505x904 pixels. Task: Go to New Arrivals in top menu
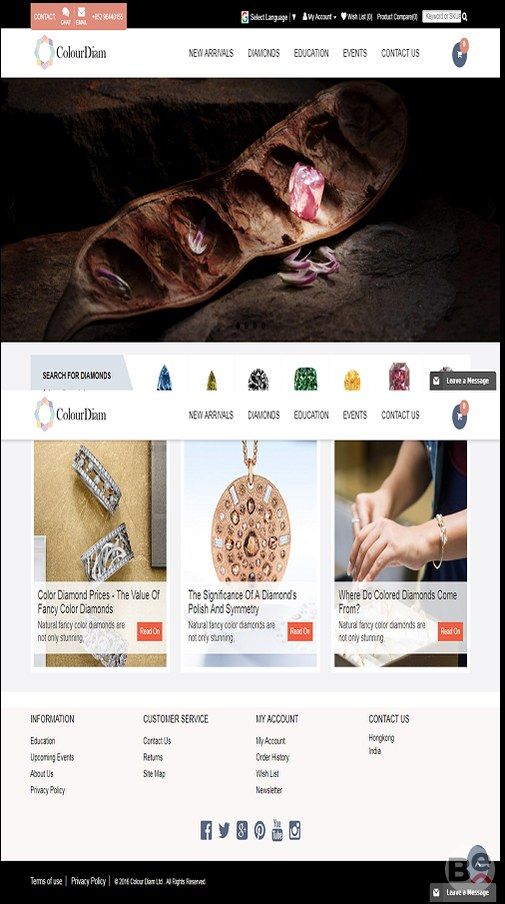point(211,53)
